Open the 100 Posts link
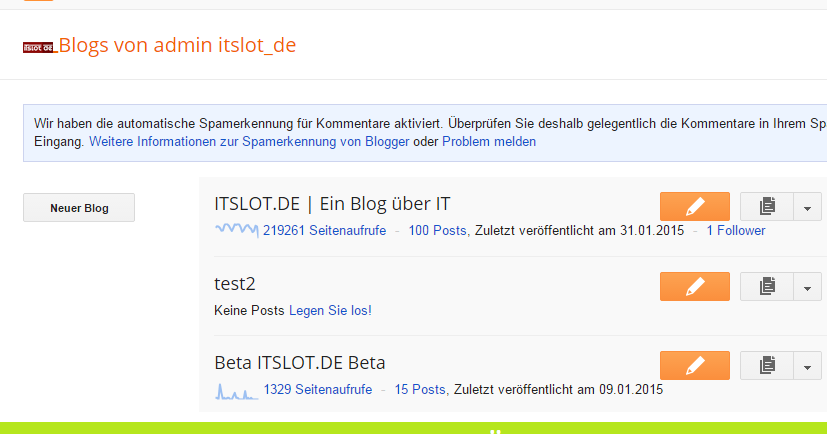This screenshot has height=434, width=827. (x=437, y=230)
